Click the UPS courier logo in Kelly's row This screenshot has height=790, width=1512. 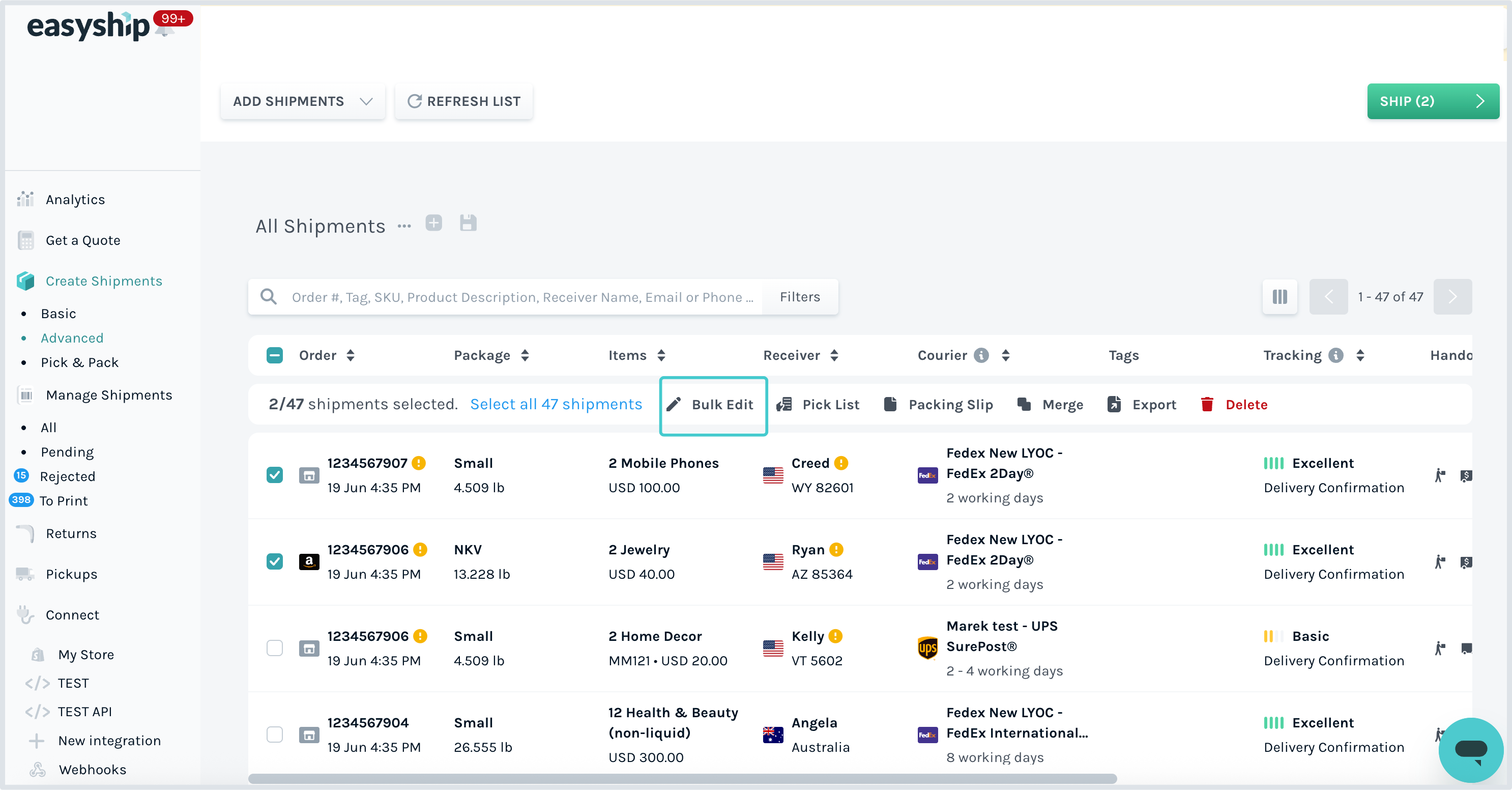pos(928,648)
